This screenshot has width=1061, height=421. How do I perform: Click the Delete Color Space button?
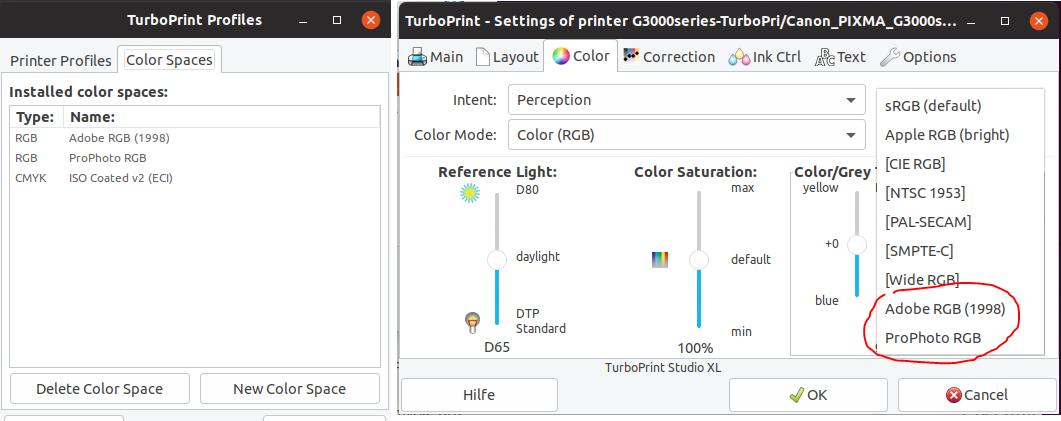click(x=99, y=389)
